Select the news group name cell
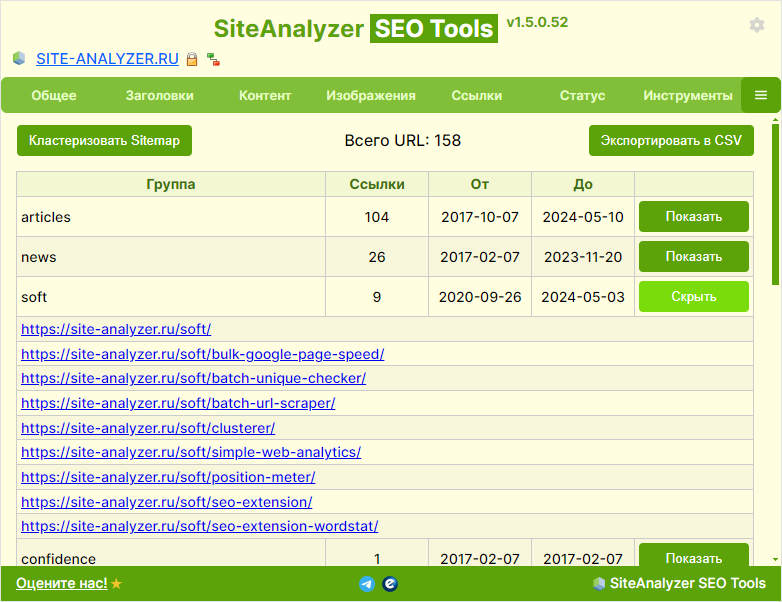 tap(171, 257)
